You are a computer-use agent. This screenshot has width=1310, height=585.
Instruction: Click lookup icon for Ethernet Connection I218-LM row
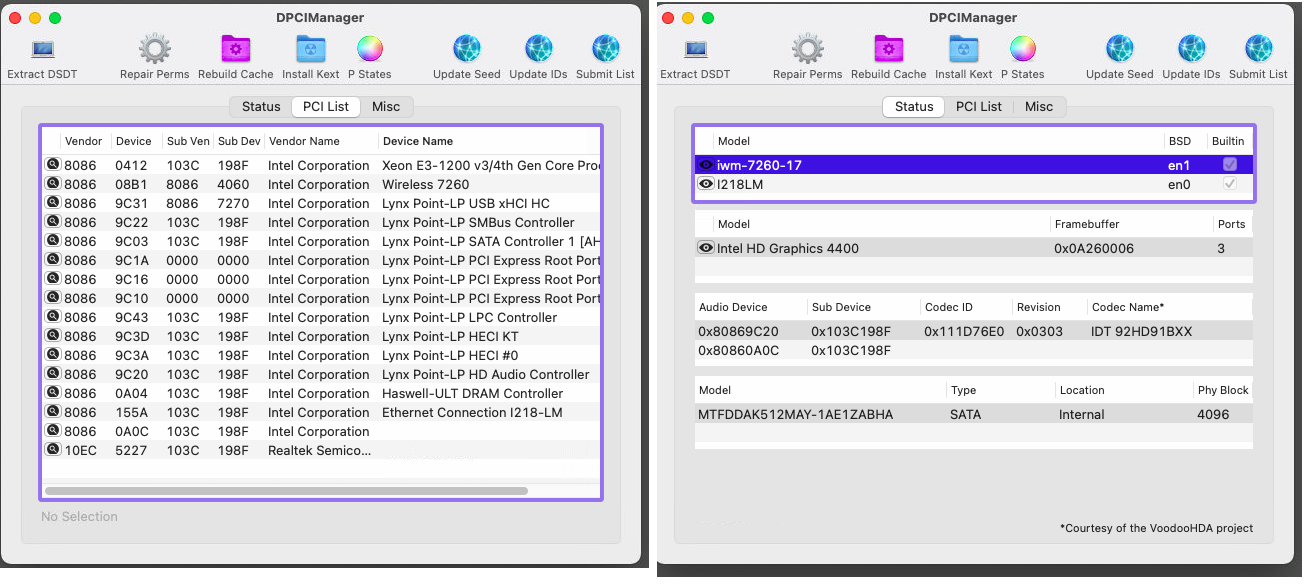click(x=52, y=412)
